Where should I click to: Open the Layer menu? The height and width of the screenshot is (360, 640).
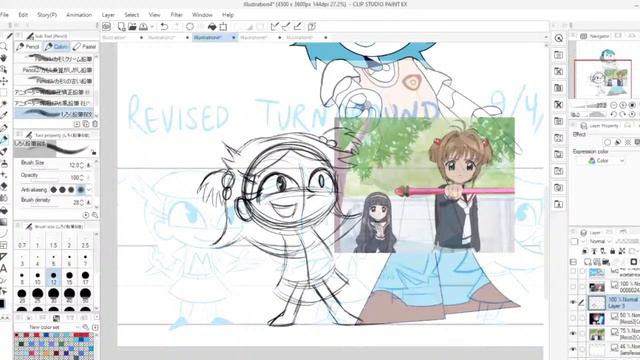[x=108, y=15]
